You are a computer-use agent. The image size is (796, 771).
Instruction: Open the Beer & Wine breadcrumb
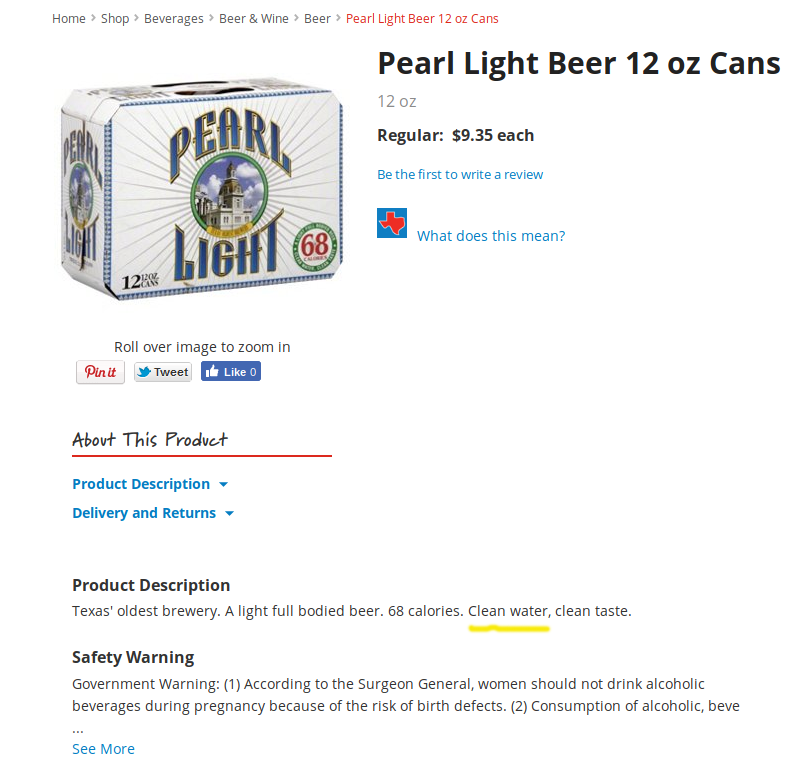(254, 19)
